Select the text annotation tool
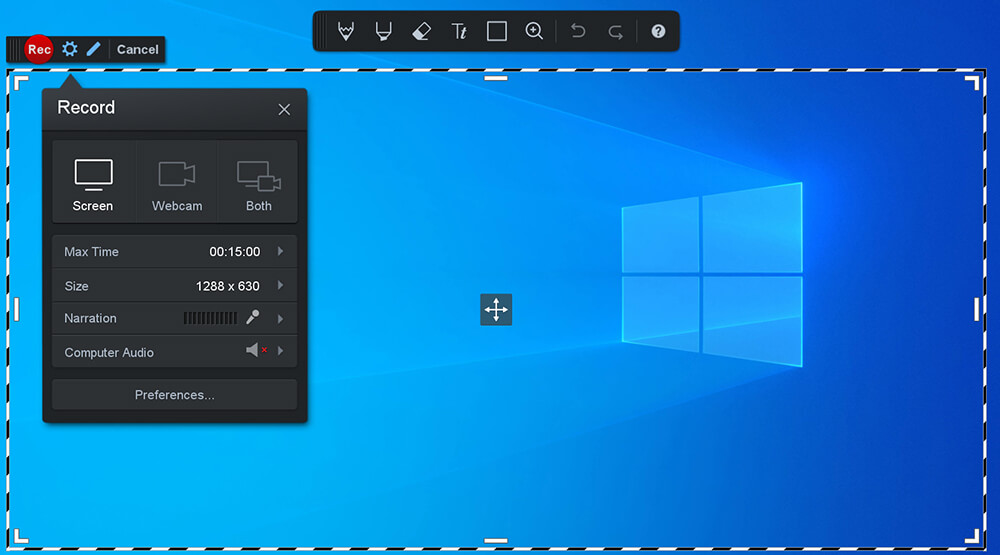 (459, 31)
